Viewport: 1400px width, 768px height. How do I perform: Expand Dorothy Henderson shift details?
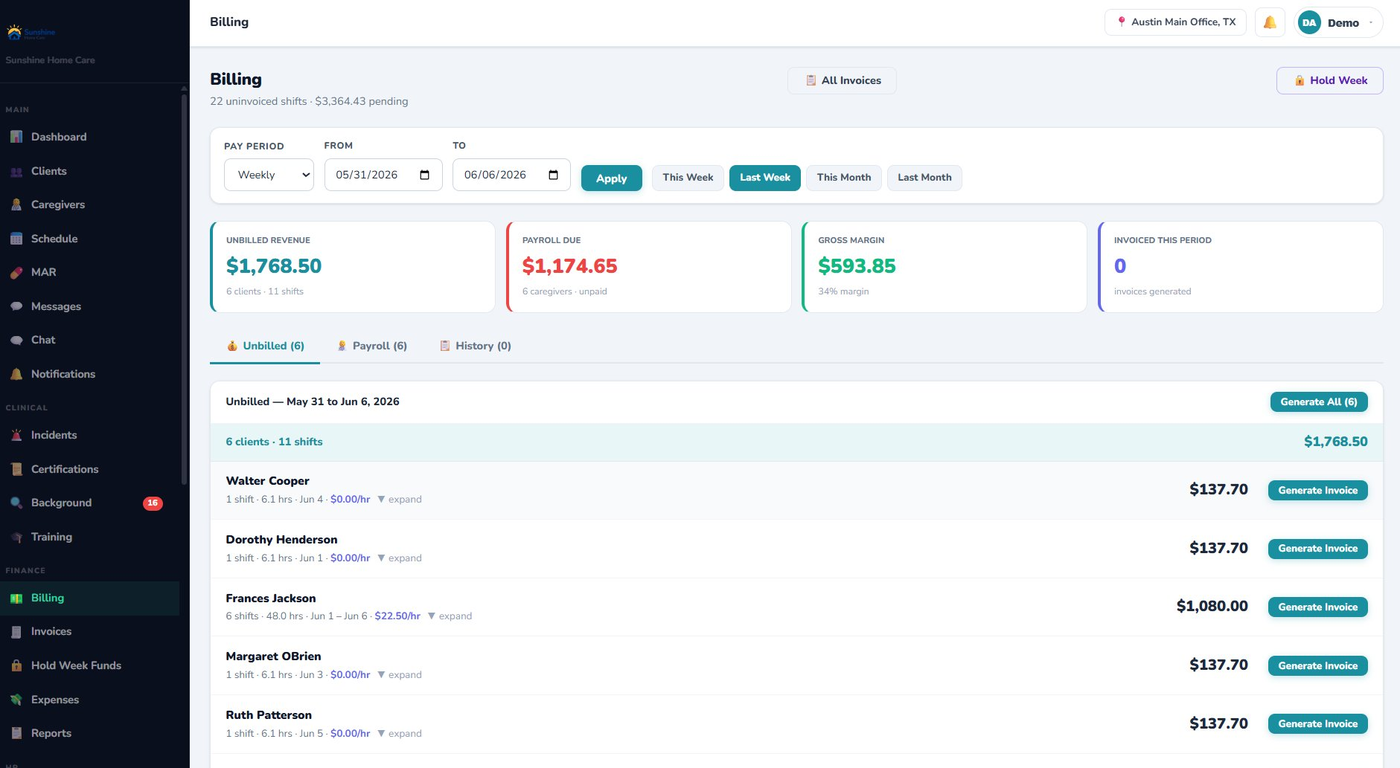(x=399, y=558)
